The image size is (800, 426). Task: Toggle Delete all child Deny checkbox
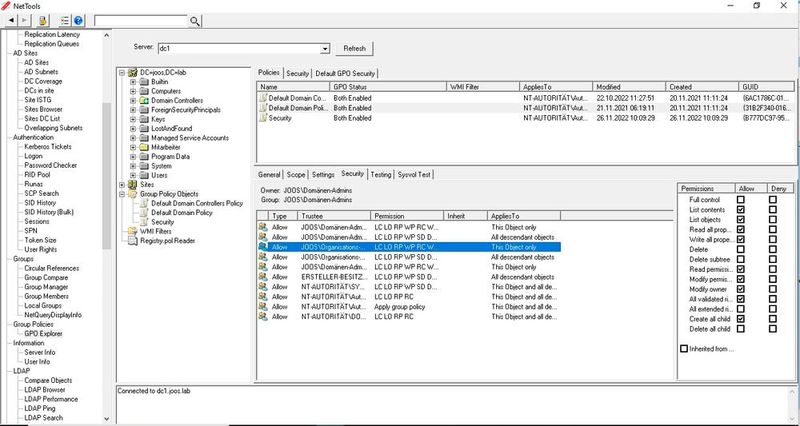click(x=773, y=329)
